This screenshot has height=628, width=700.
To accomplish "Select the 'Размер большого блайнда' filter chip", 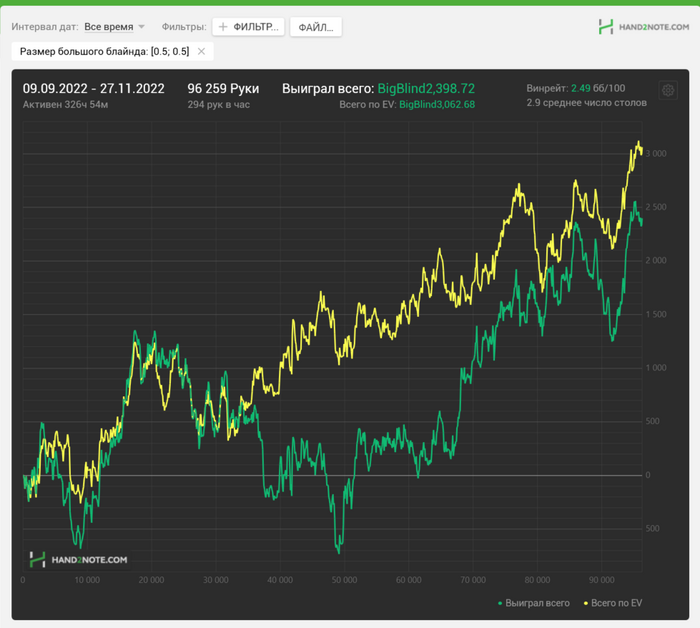I will (104, 51).
